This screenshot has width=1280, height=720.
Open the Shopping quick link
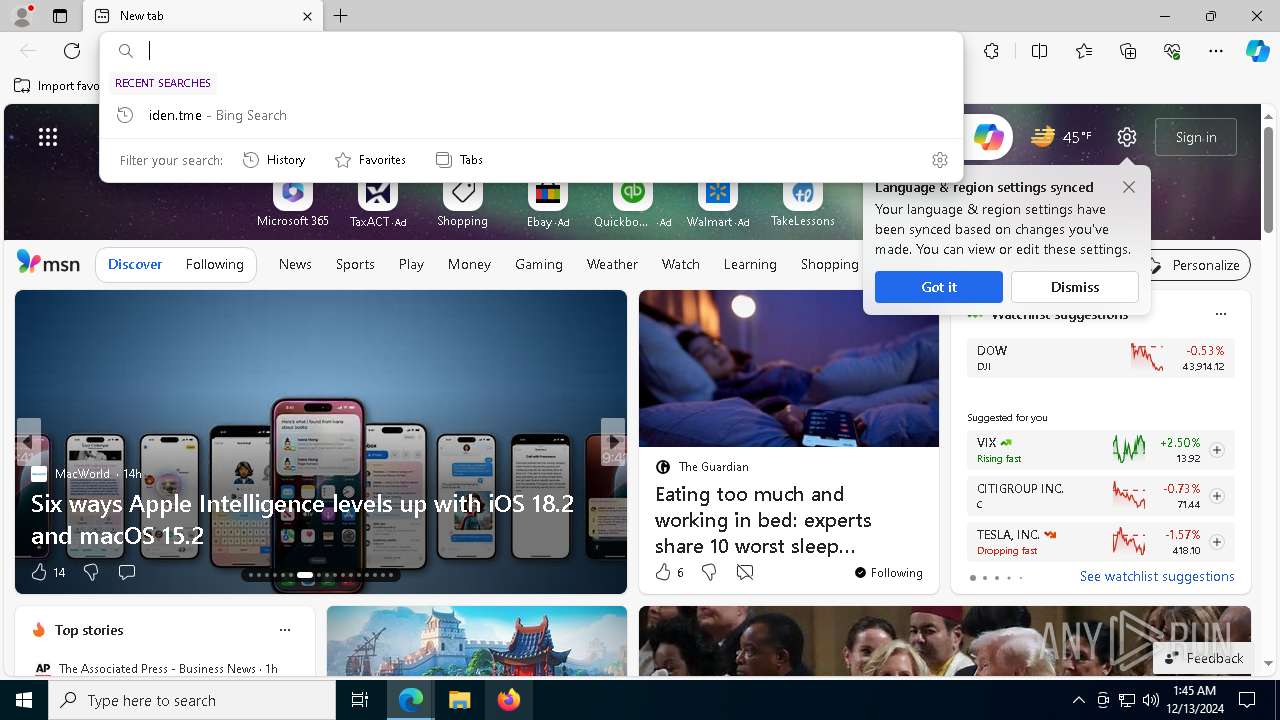pyautogui.click(x=462, y=203)
